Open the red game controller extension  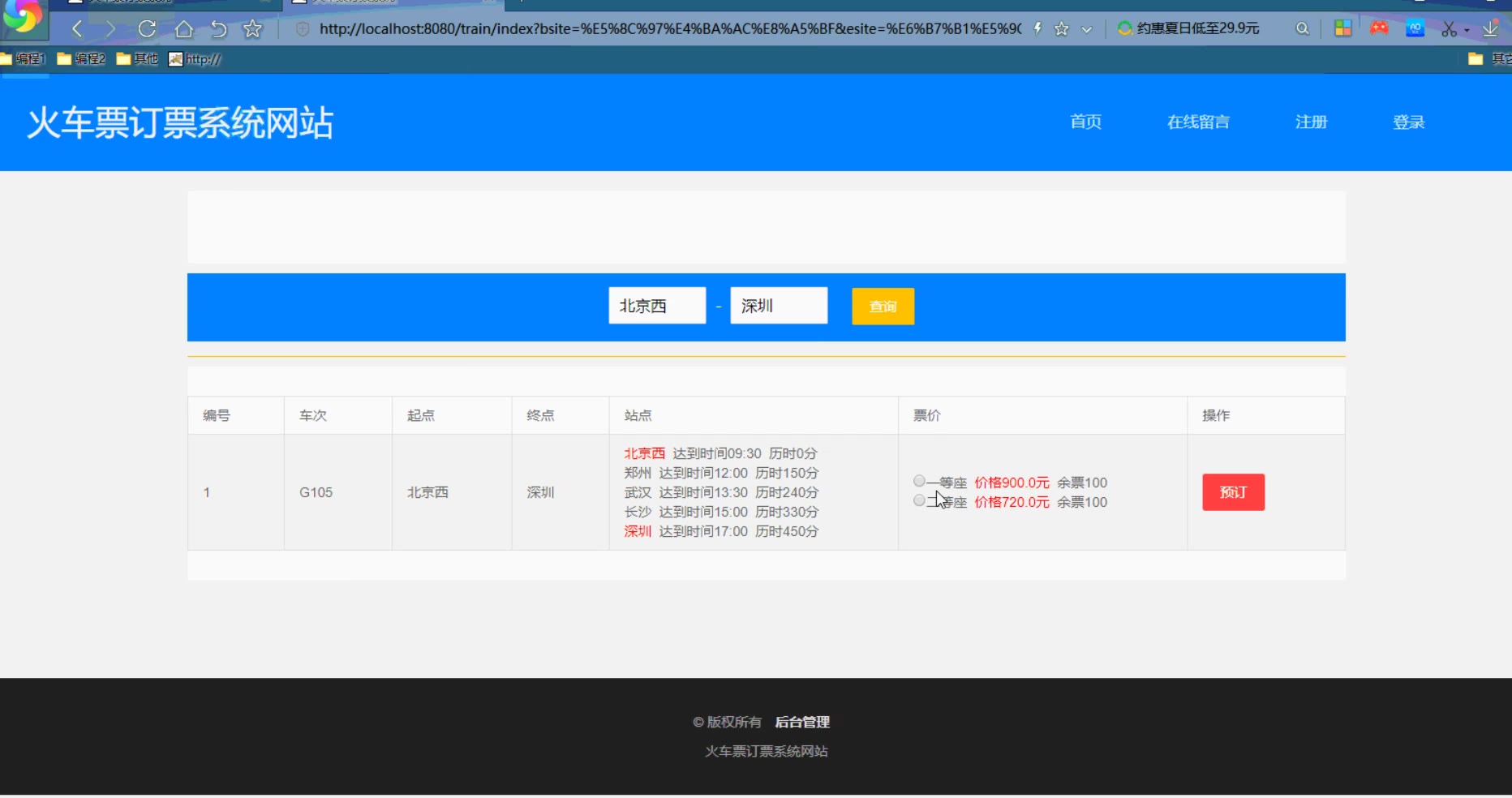coord(1379,28)
